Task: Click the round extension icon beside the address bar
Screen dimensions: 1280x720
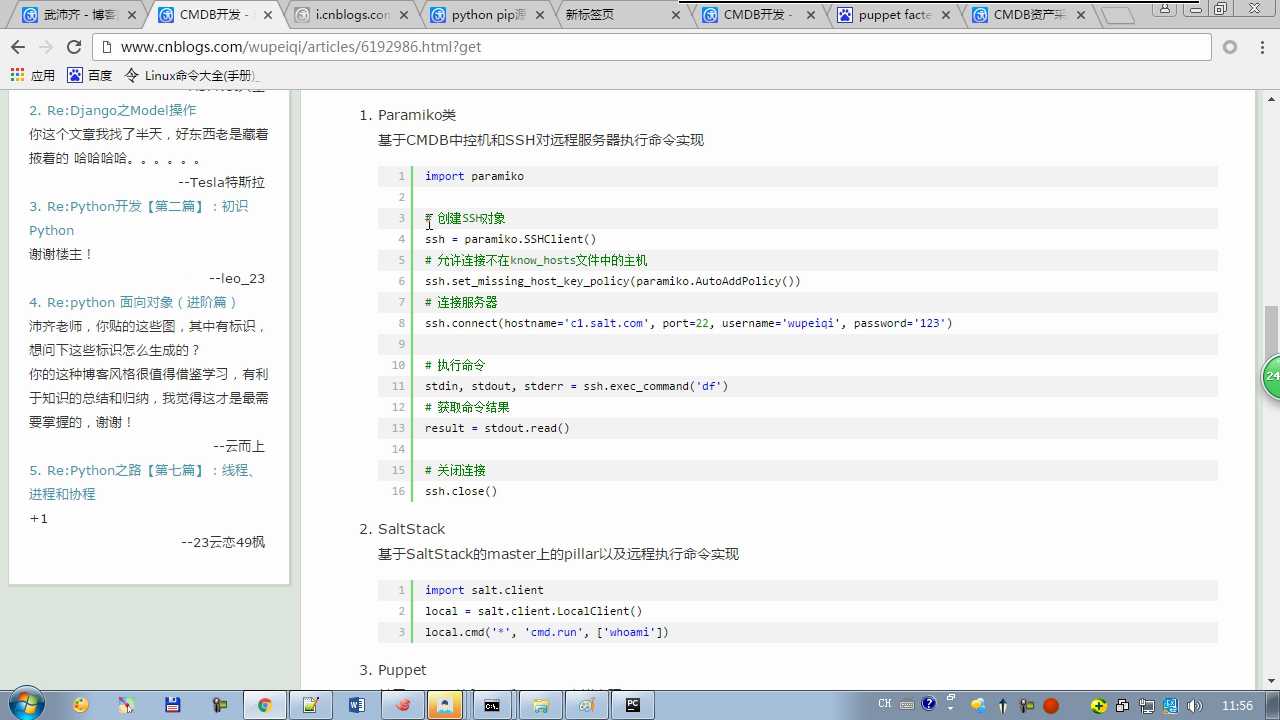Action: click(1230, 47)
